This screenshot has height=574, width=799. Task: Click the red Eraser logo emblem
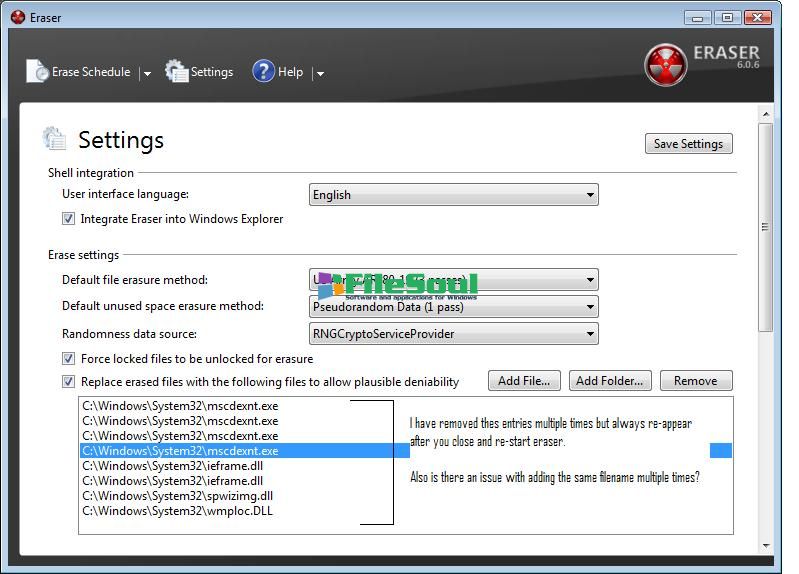[665, 65]
